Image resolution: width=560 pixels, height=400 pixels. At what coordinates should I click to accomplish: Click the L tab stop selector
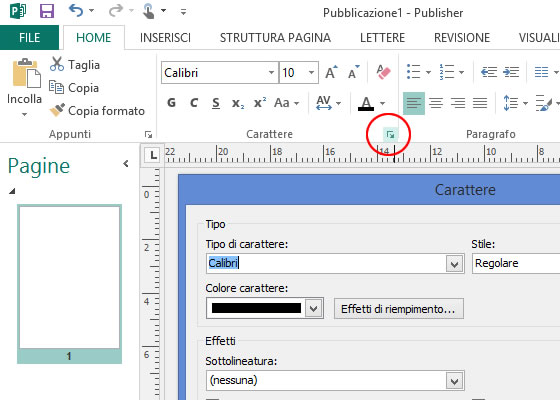[x=153, y=155]
